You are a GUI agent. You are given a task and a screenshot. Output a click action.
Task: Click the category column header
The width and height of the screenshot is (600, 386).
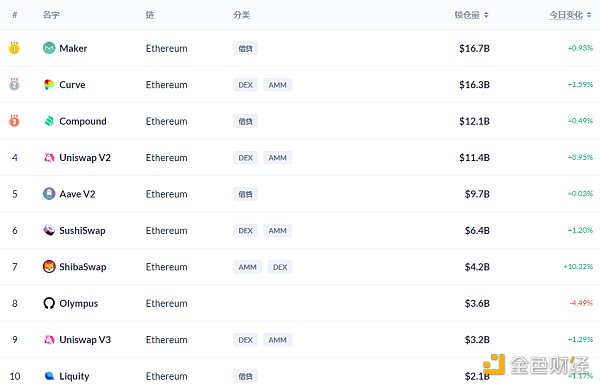coord(241,15)
